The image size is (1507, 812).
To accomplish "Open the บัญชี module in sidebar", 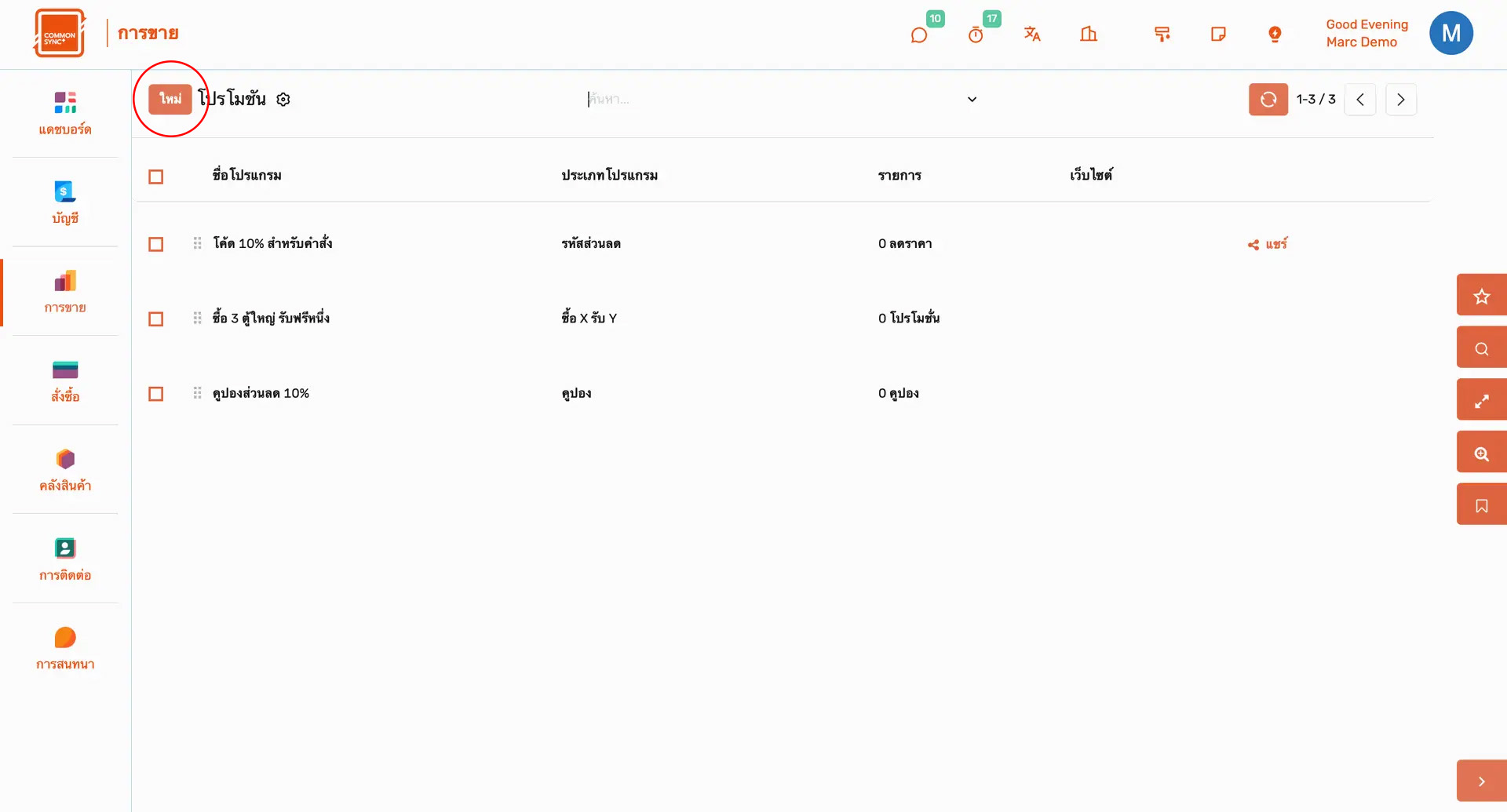I will (65, 202).
